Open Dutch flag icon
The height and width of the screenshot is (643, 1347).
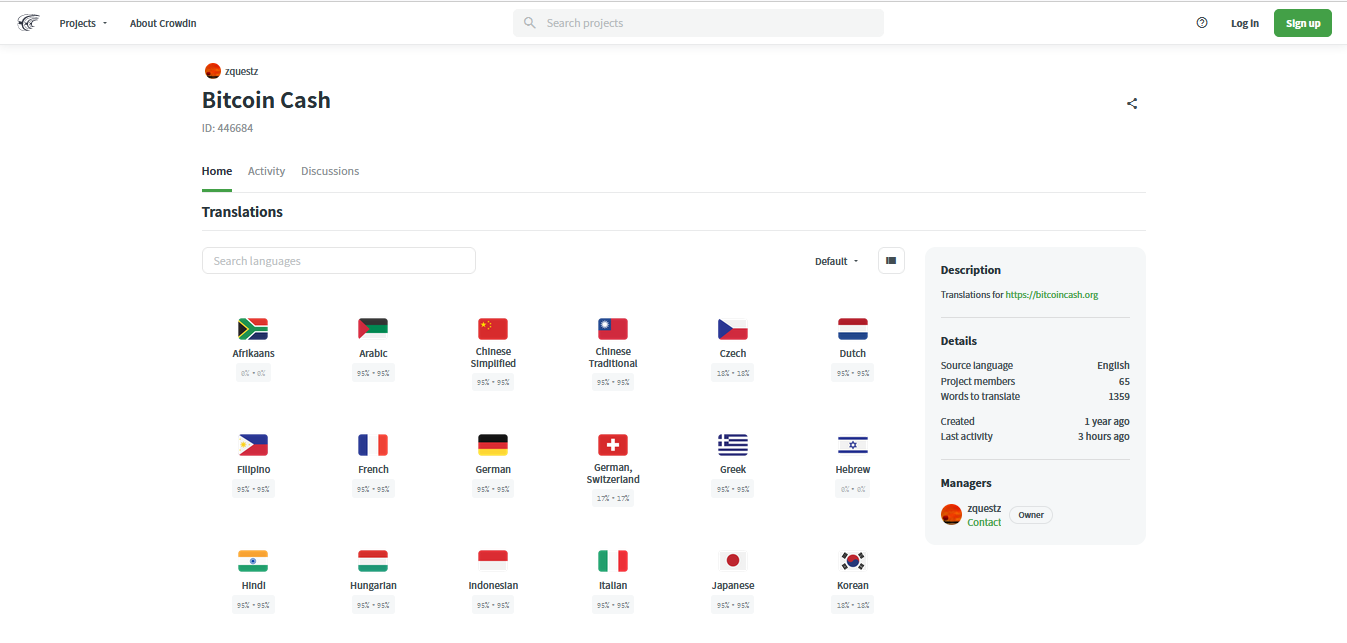tap(853, 329)
